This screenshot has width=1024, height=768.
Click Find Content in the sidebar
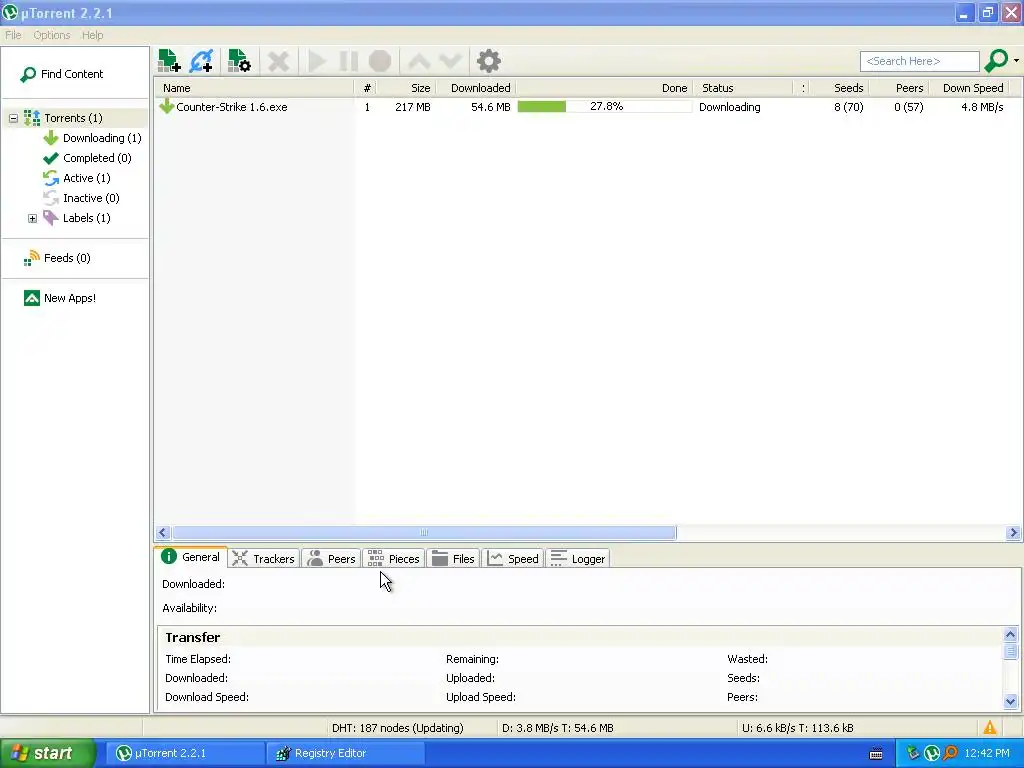[x=62, y=74]
